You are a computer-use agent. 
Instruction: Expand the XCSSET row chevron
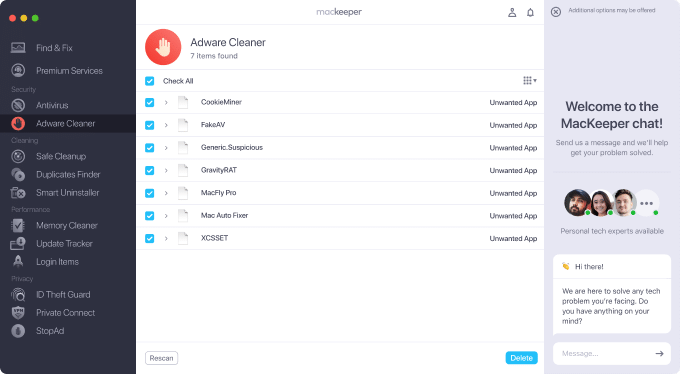166,238
